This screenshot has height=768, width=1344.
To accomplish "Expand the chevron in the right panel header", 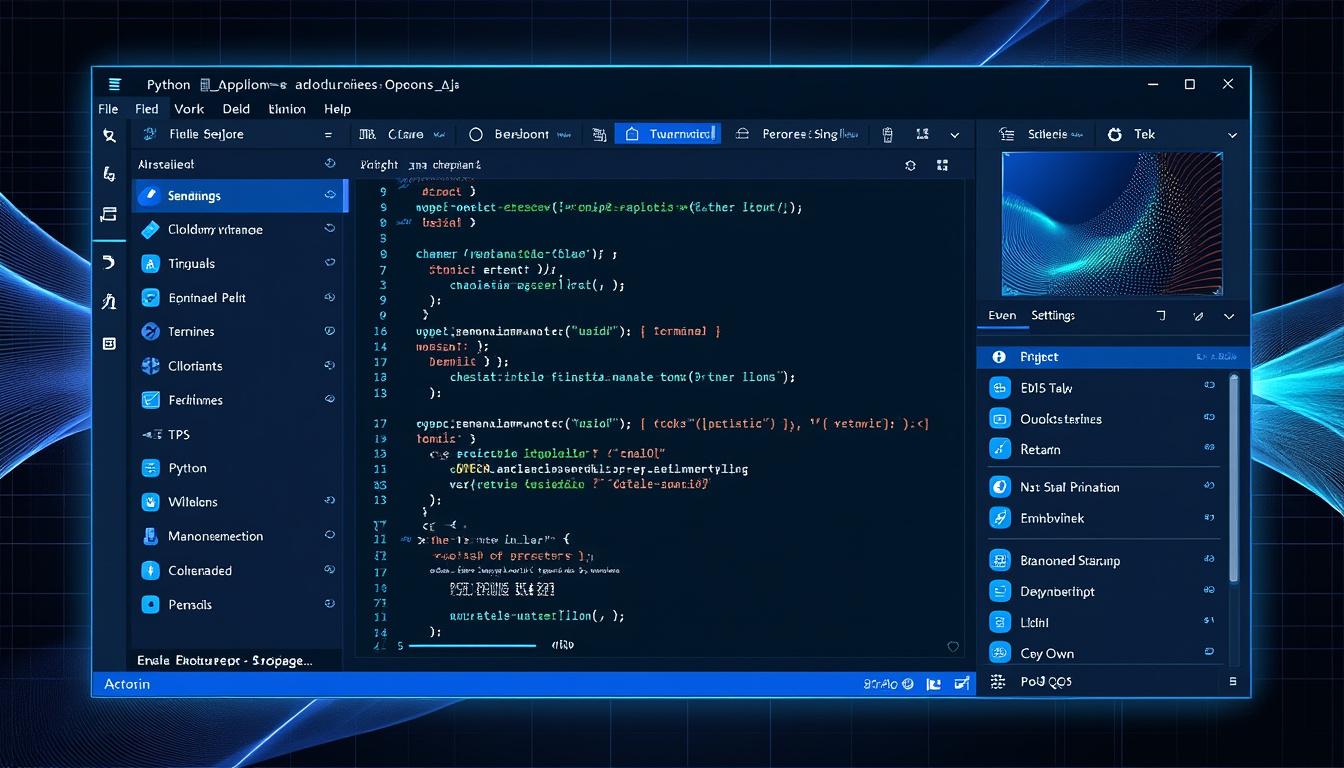I will (x=1229, y=316).
